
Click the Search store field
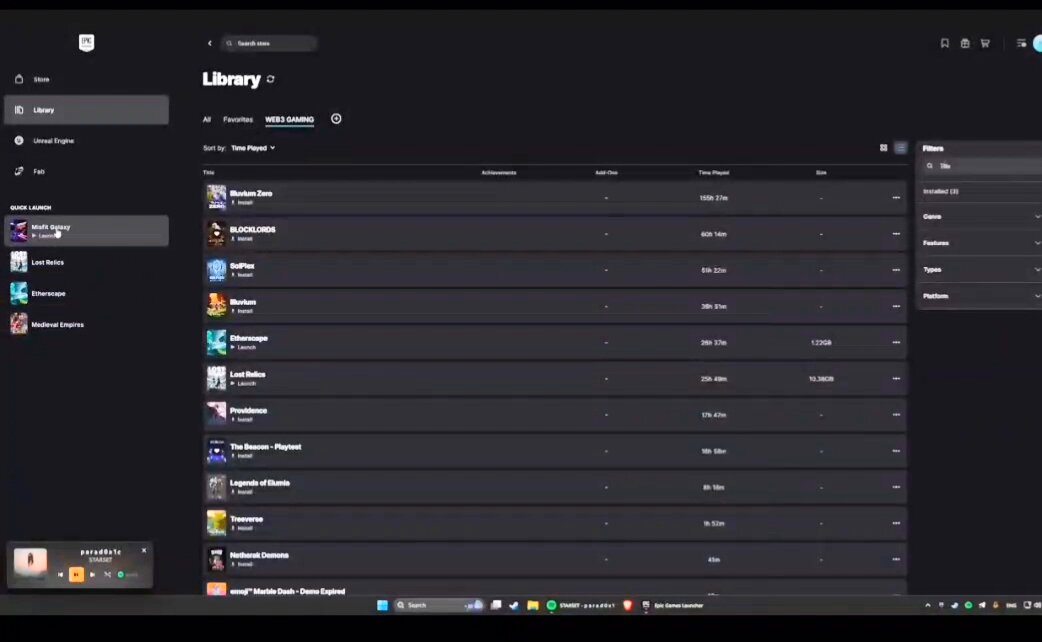[269, 43]
